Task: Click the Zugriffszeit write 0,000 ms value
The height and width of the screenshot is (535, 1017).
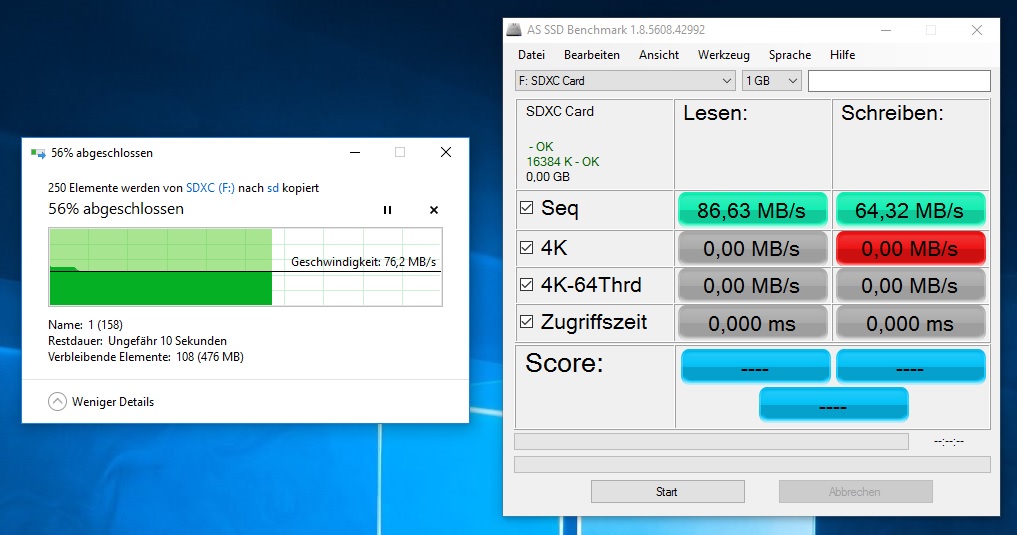Action: pos(910,323)
